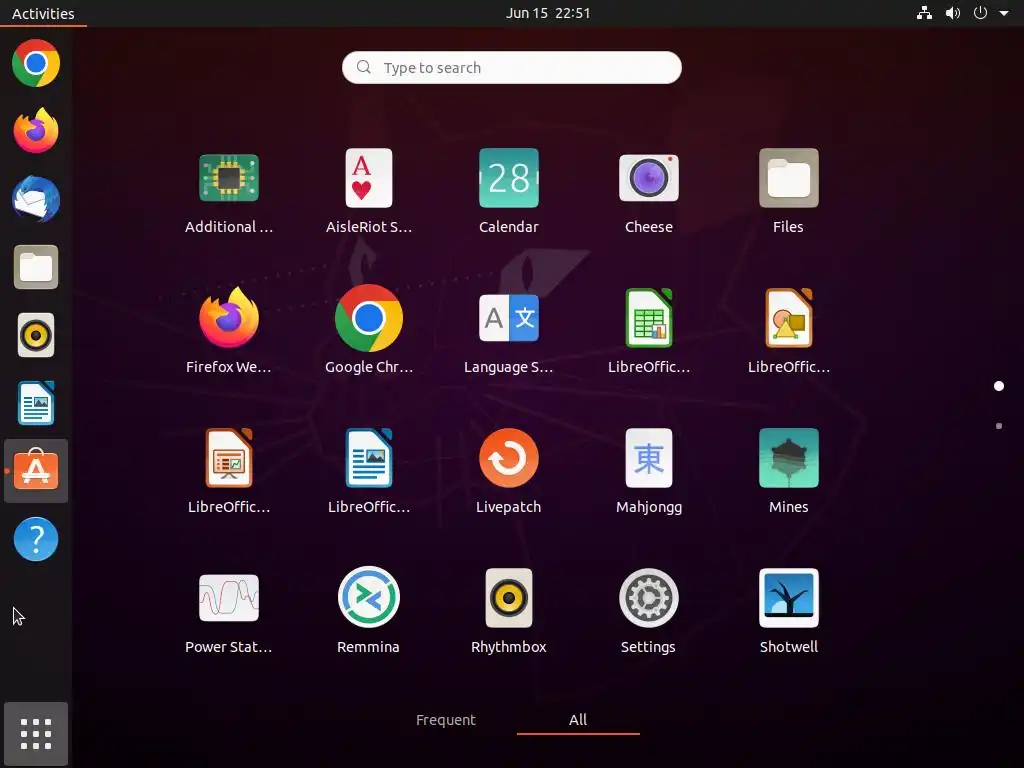Viewport: 1024px width, 768px height.
Task: Click Ubuntu Software in the dock
Action: pyautogui.click(x=36, y=470)
